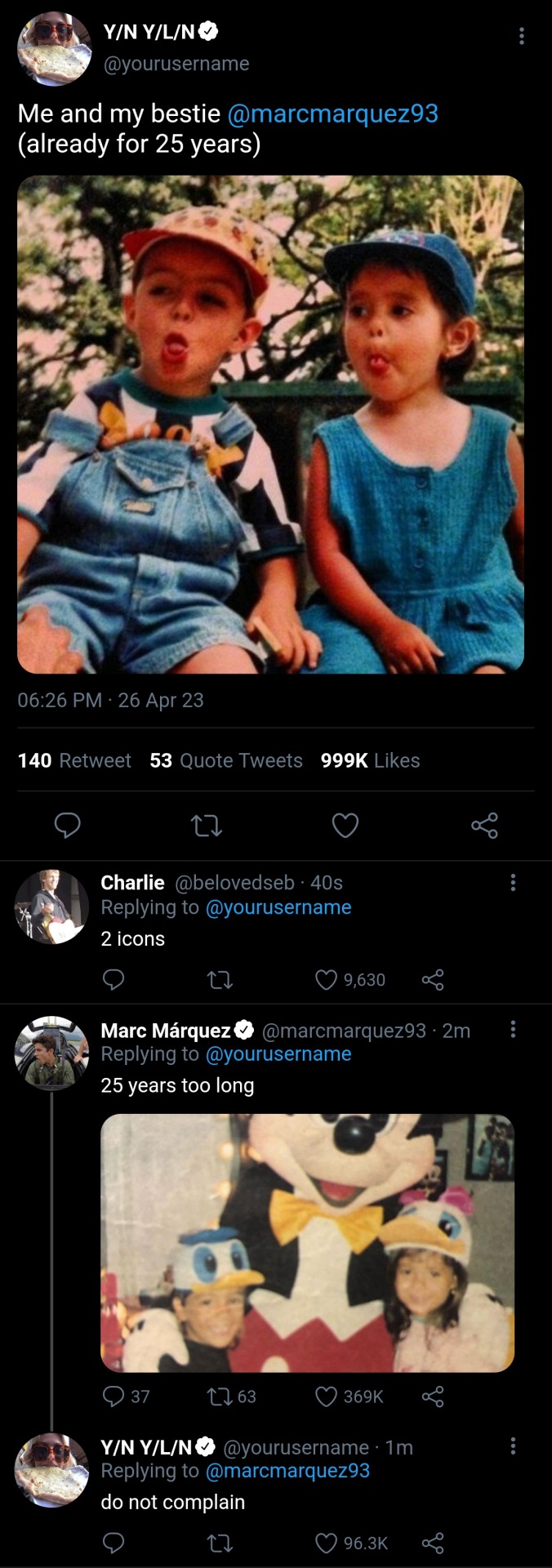The width and height of the screenshot is (552, 1568).
Task: Like Marc Márquez's reply with 369K likes
Action: (327, 1396)
